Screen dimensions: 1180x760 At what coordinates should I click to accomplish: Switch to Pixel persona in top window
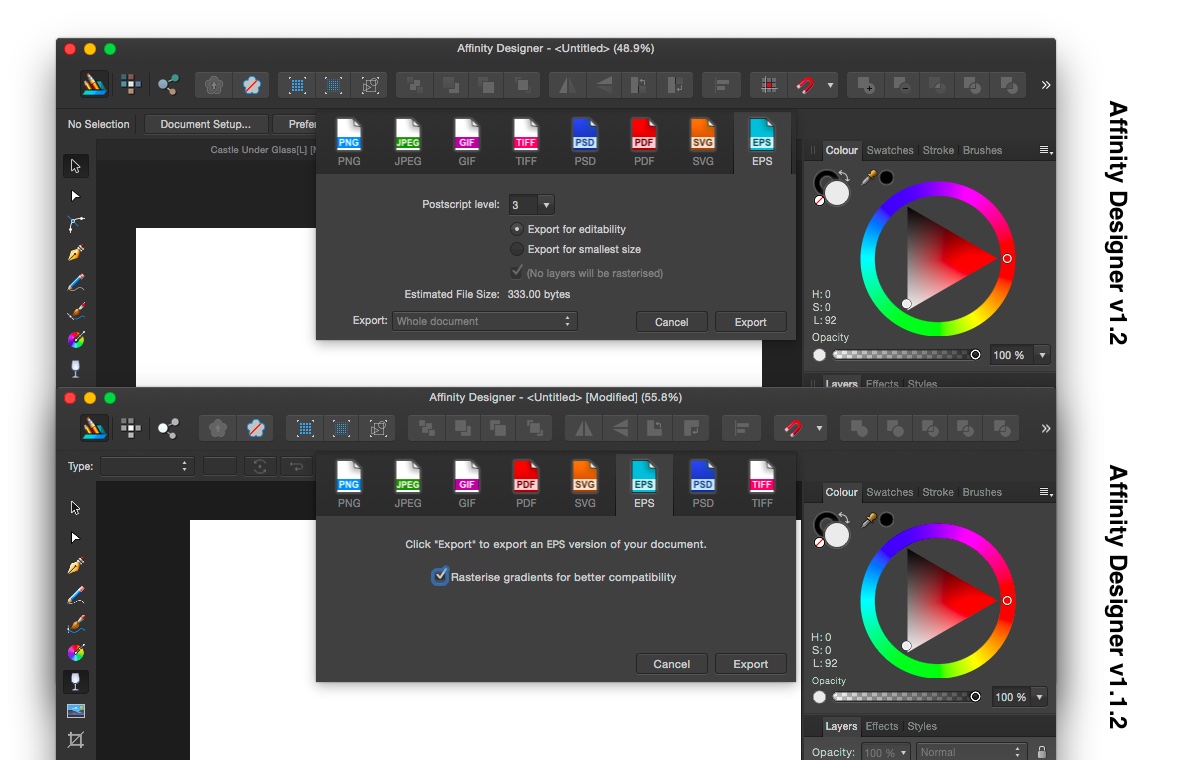click(x=131, y=84)
